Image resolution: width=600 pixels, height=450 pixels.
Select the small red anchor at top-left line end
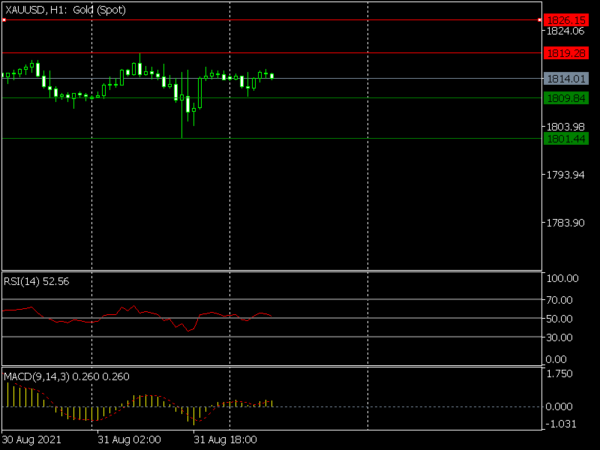click(4, 20)
